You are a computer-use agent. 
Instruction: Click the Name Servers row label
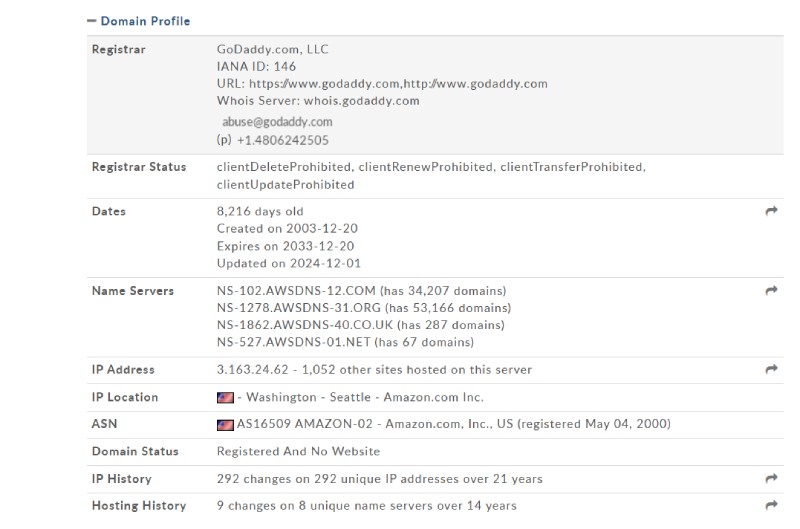[x=133, y=291]
